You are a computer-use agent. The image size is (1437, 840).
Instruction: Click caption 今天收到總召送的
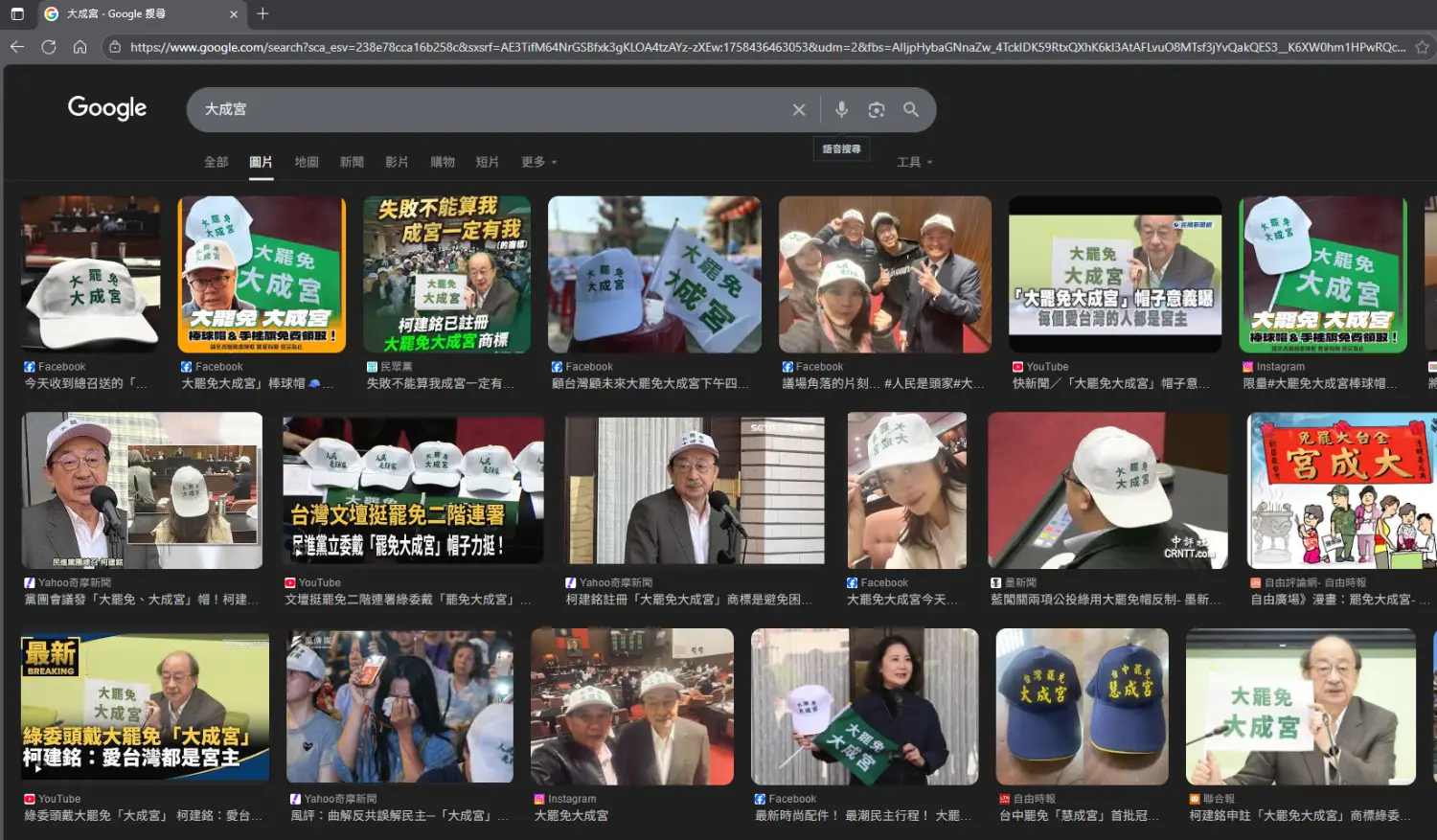87,384
